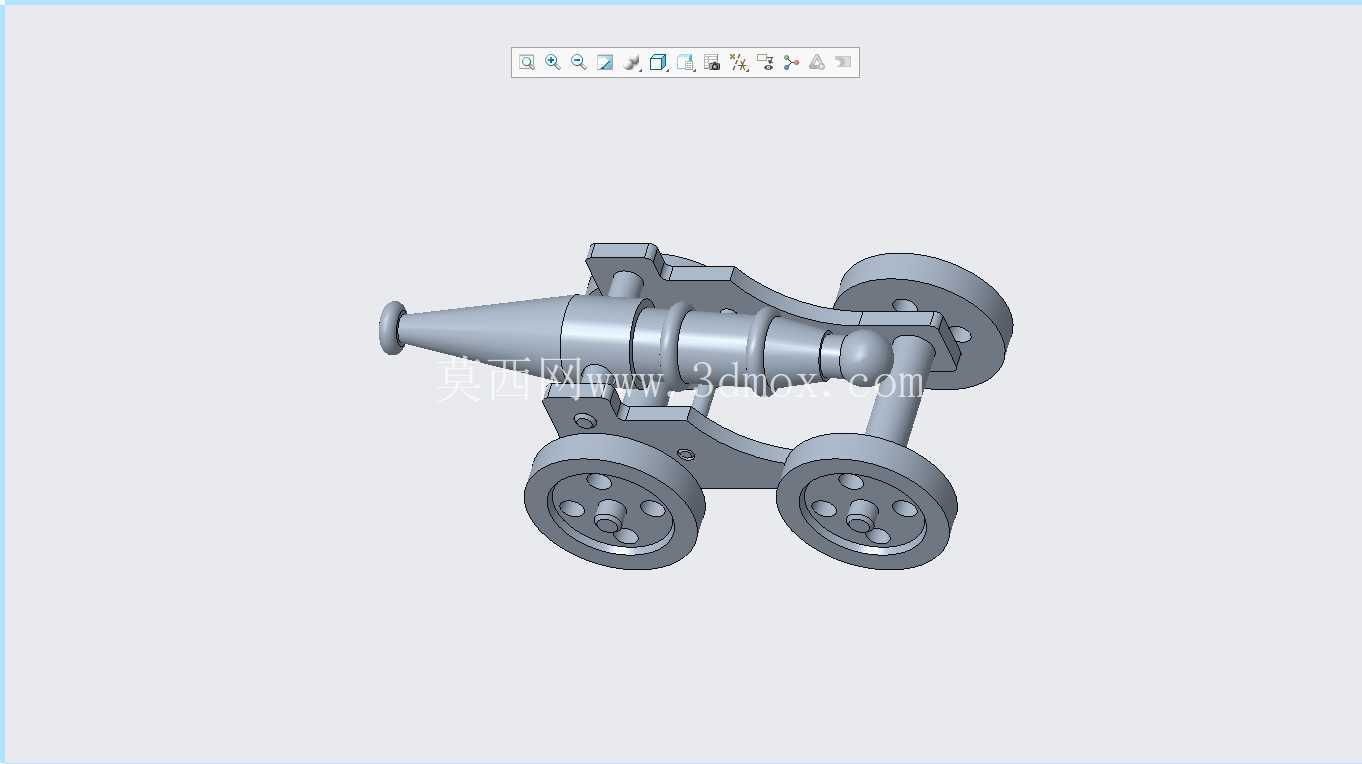Select the front-right cannon wheel

[x=866, y=501]
